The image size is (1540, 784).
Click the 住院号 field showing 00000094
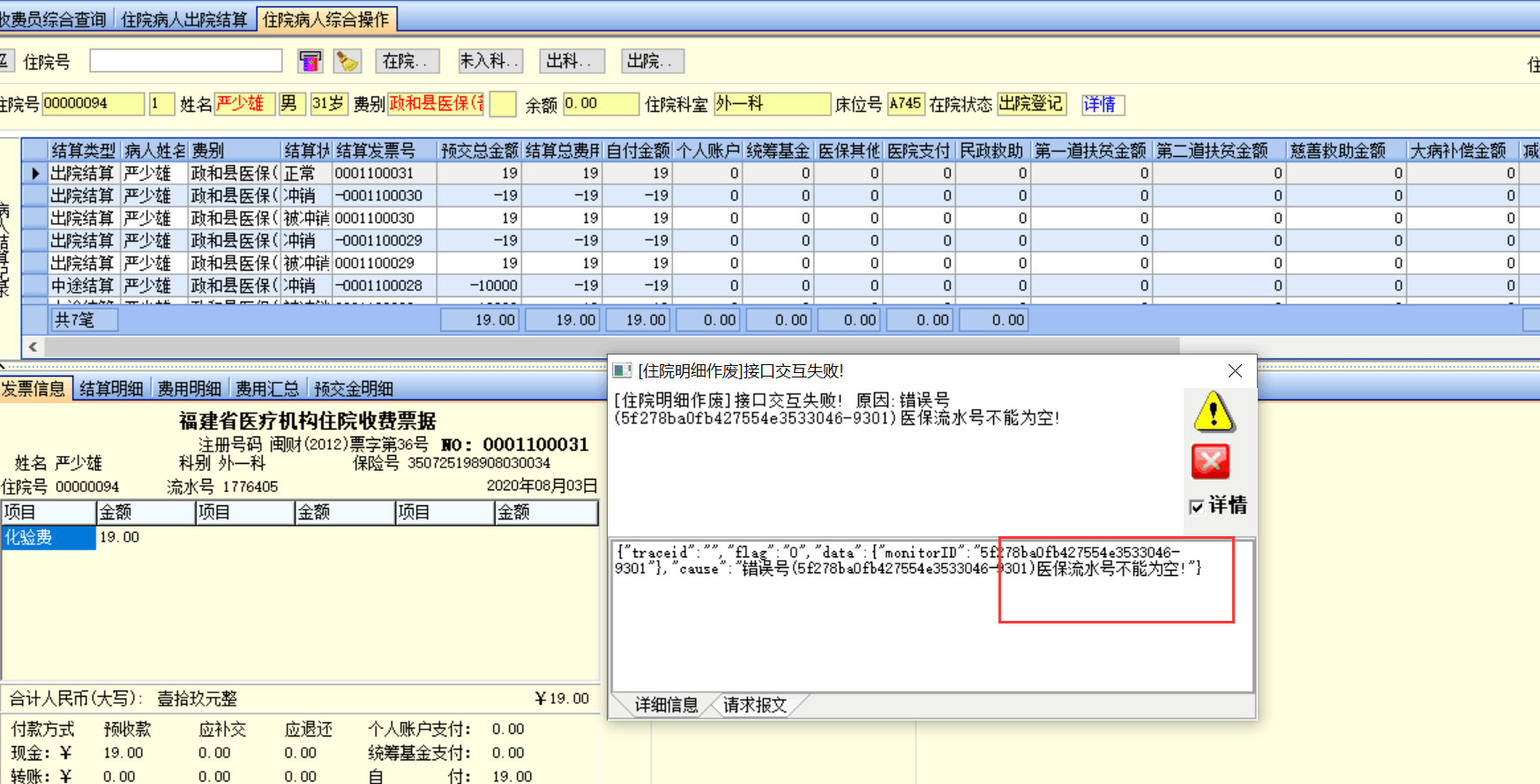(x=93, y=104)
